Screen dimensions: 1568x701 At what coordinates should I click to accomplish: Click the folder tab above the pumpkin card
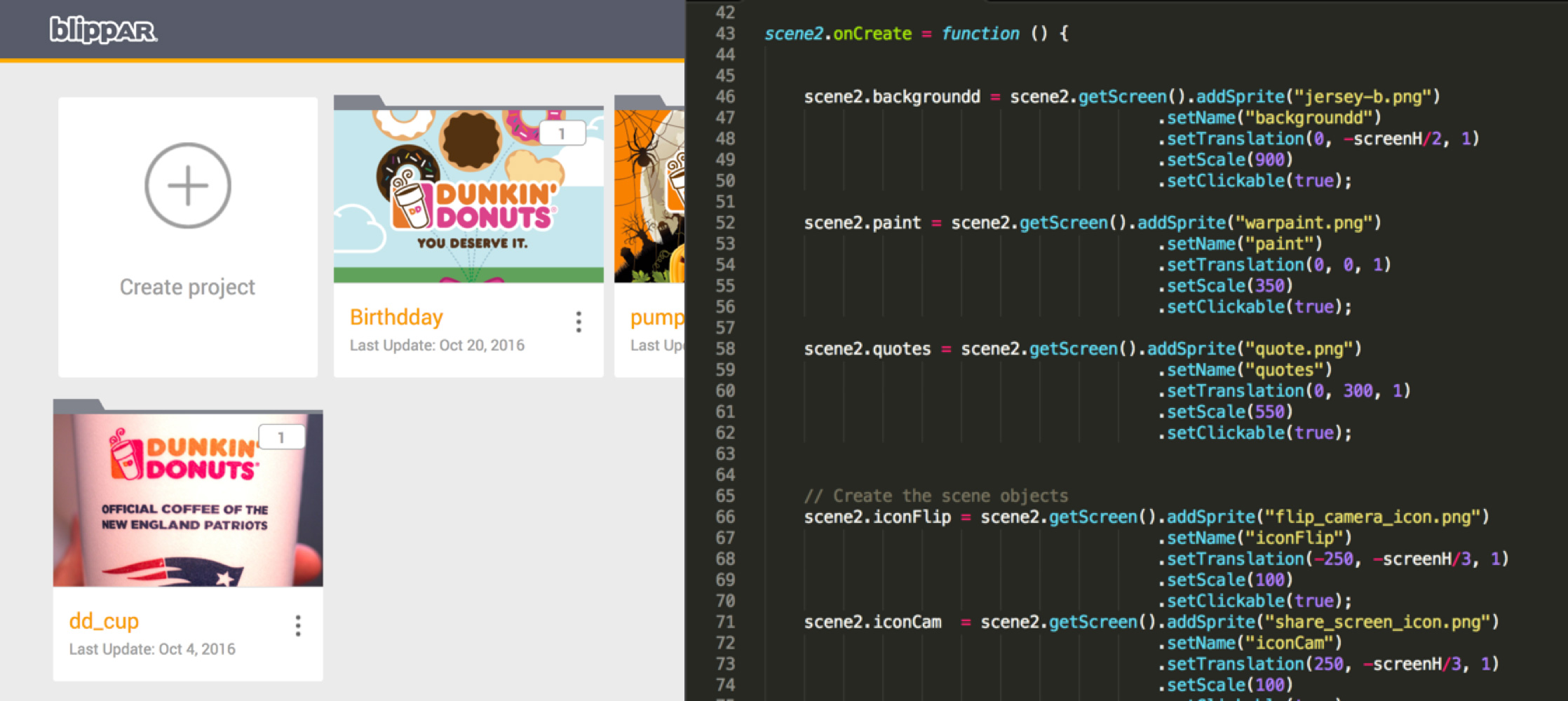point(639,102)
